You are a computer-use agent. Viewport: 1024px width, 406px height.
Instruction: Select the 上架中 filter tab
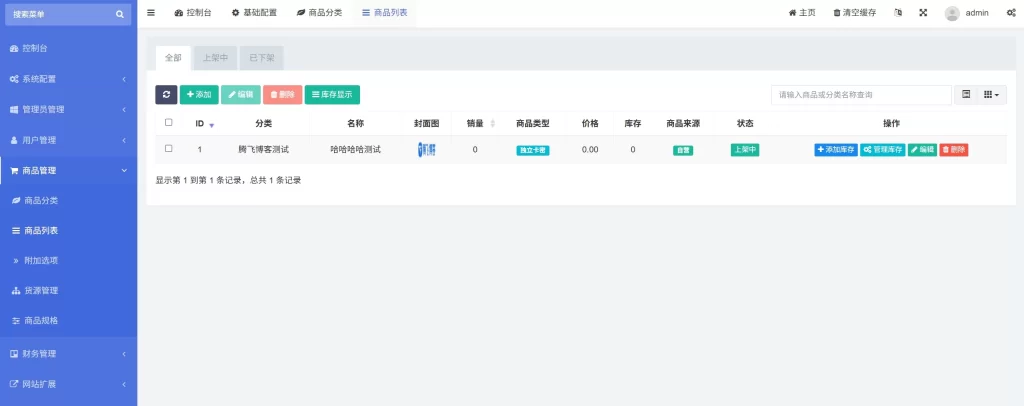point(216,57)
